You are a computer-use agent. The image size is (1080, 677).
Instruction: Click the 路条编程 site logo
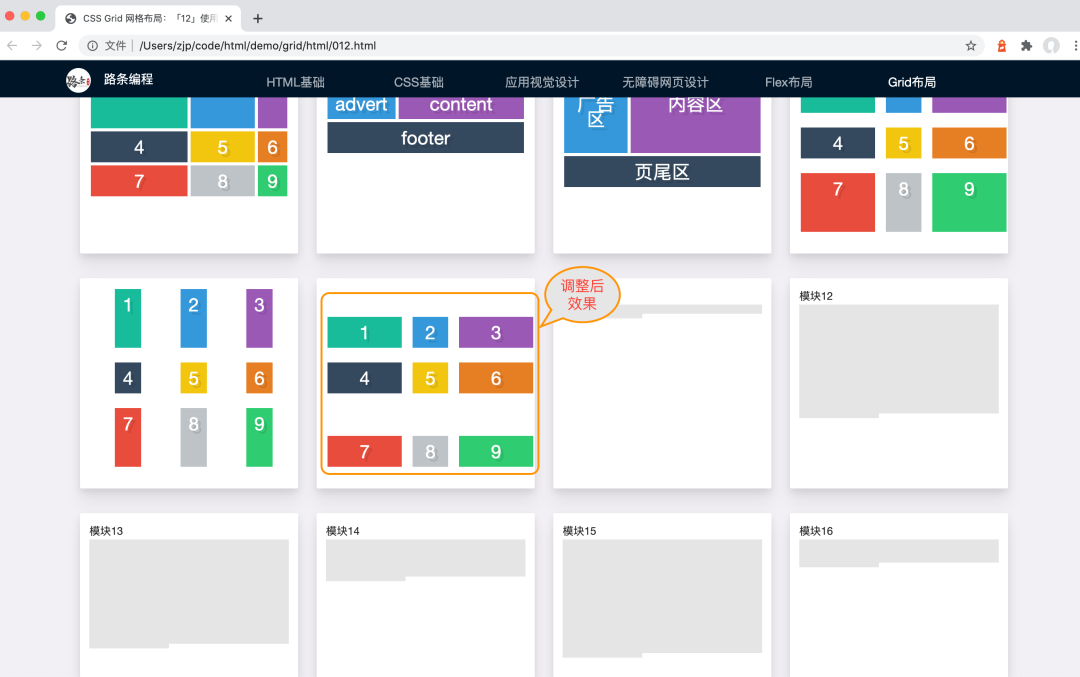pyautogui.click(x=78, y=80)
